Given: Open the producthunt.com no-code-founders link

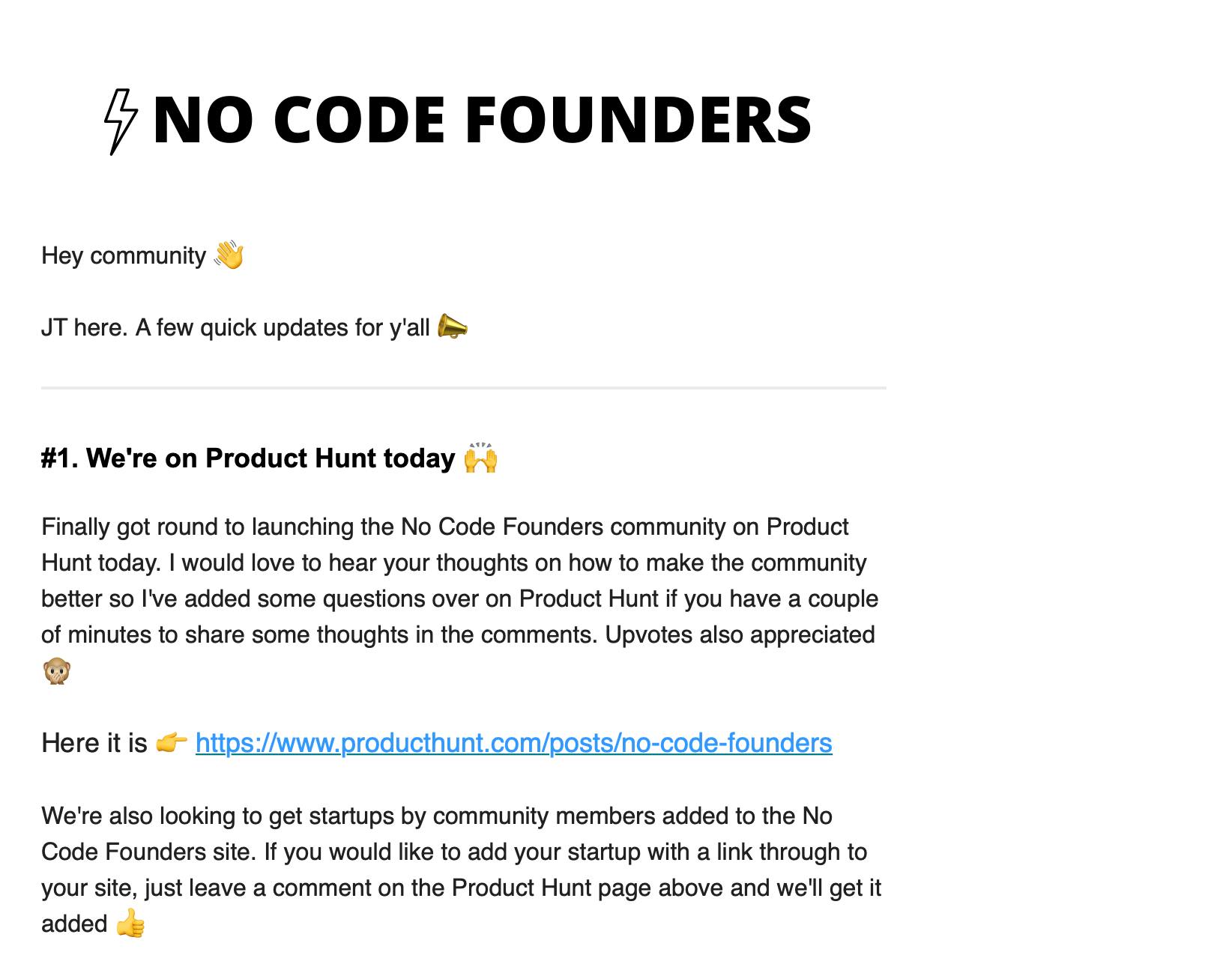Looking at the screenshot, I should click(x=513, y=743).
